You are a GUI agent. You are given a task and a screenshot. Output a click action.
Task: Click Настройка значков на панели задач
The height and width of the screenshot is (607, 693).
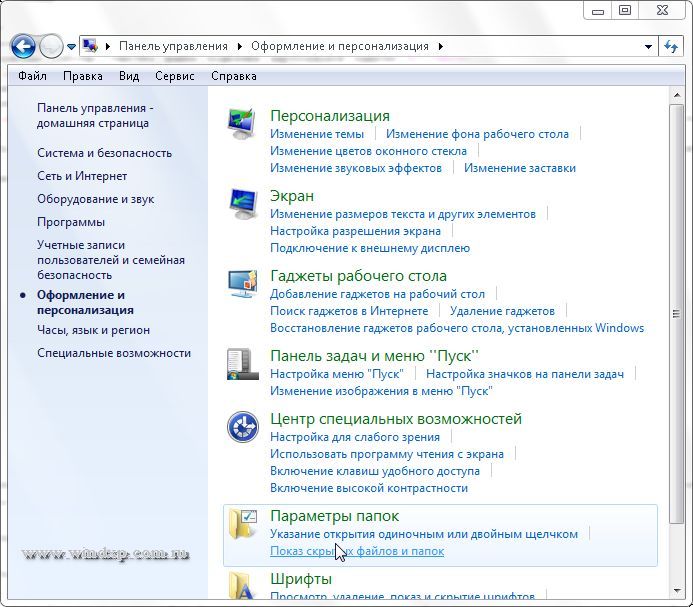(x=525, y=374)
